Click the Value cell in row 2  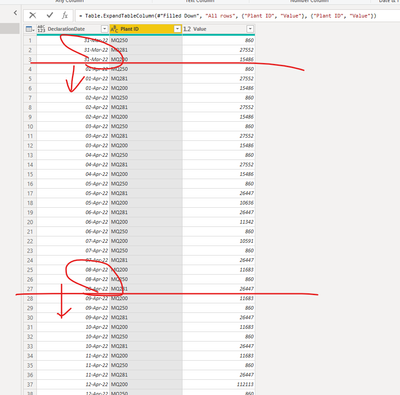pos(219,50)
